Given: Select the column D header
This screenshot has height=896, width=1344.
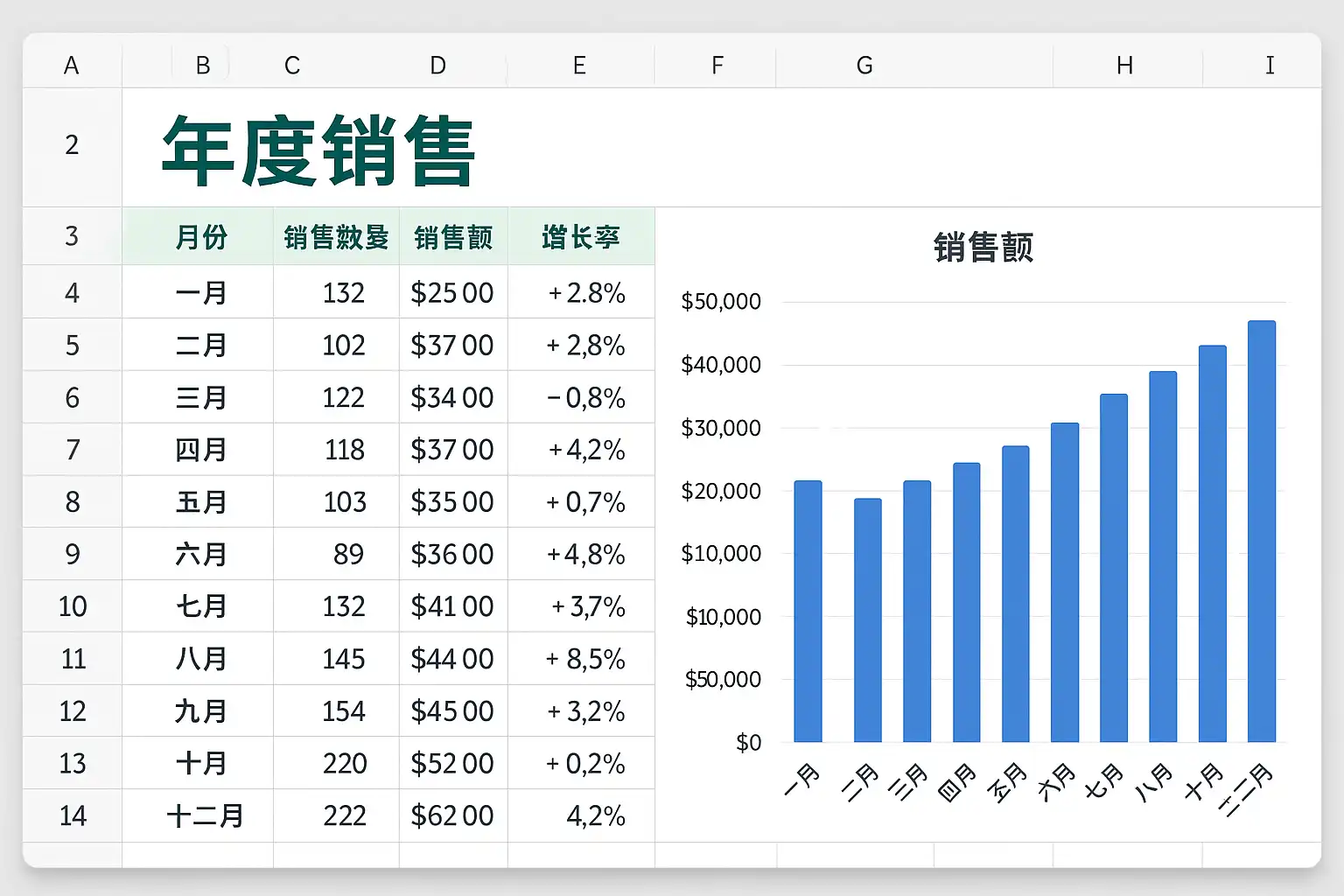Looking at the screenshot, I should [437, 66].
